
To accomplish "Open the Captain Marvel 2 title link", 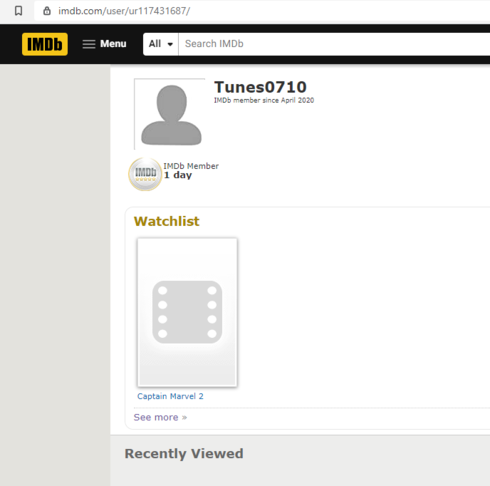I will click(x=170, y=396).
